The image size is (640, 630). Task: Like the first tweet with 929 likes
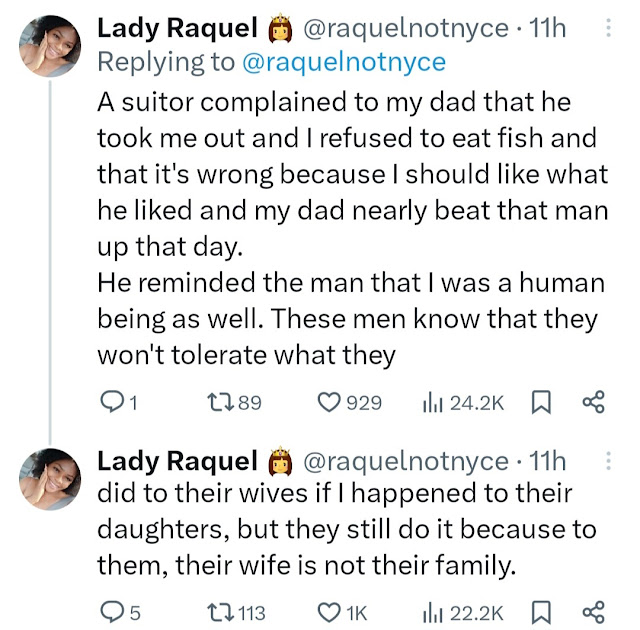[329, 402]
